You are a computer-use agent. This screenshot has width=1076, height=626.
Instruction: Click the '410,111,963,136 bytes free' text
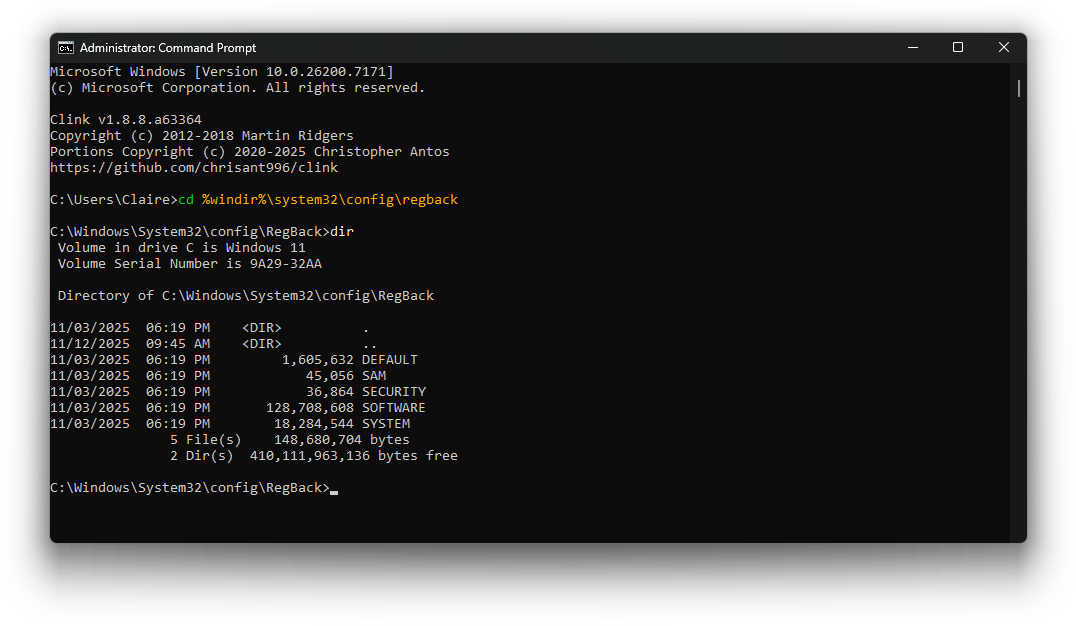tap(353, 456)
